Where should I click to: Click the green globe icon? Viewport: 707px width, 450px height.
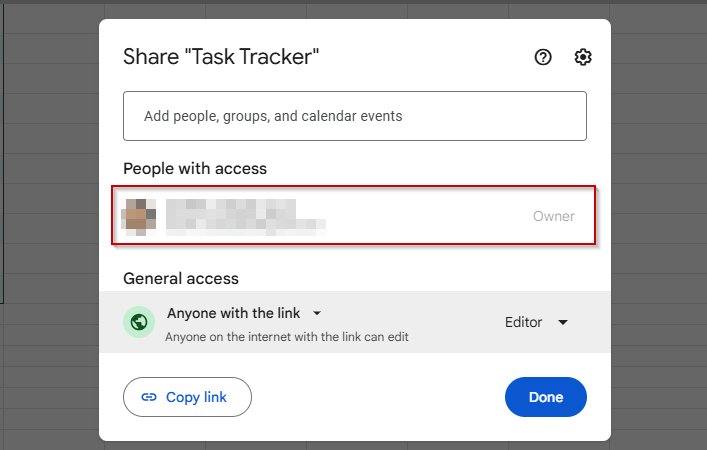point(139,322)
